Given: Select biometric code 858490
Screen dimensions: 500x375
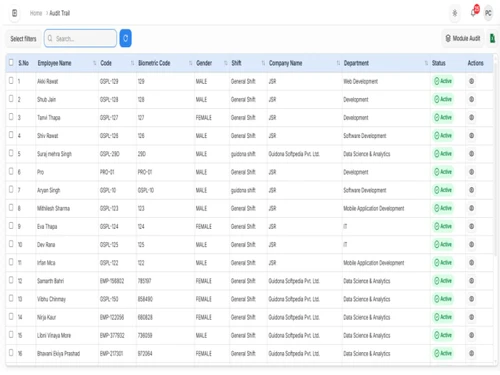Looking at the screenshot, I should tap(145, 299).
